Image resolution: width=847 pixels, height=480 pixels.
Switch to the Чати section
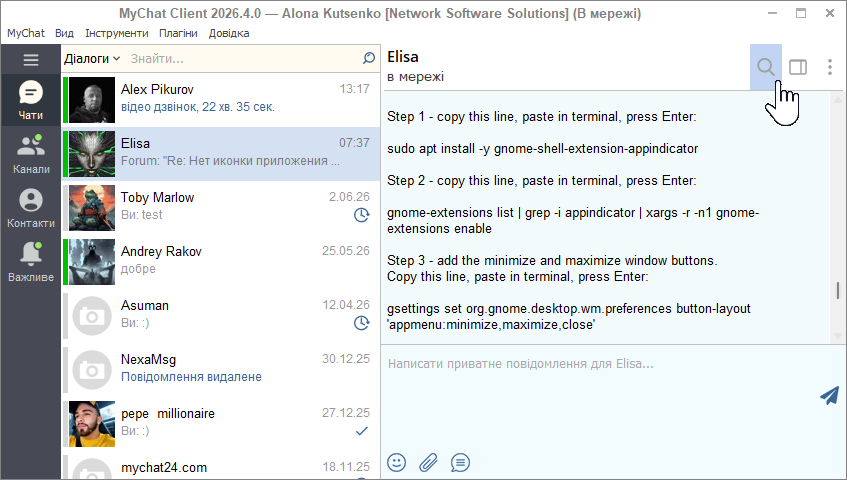[x=31, y=100]
